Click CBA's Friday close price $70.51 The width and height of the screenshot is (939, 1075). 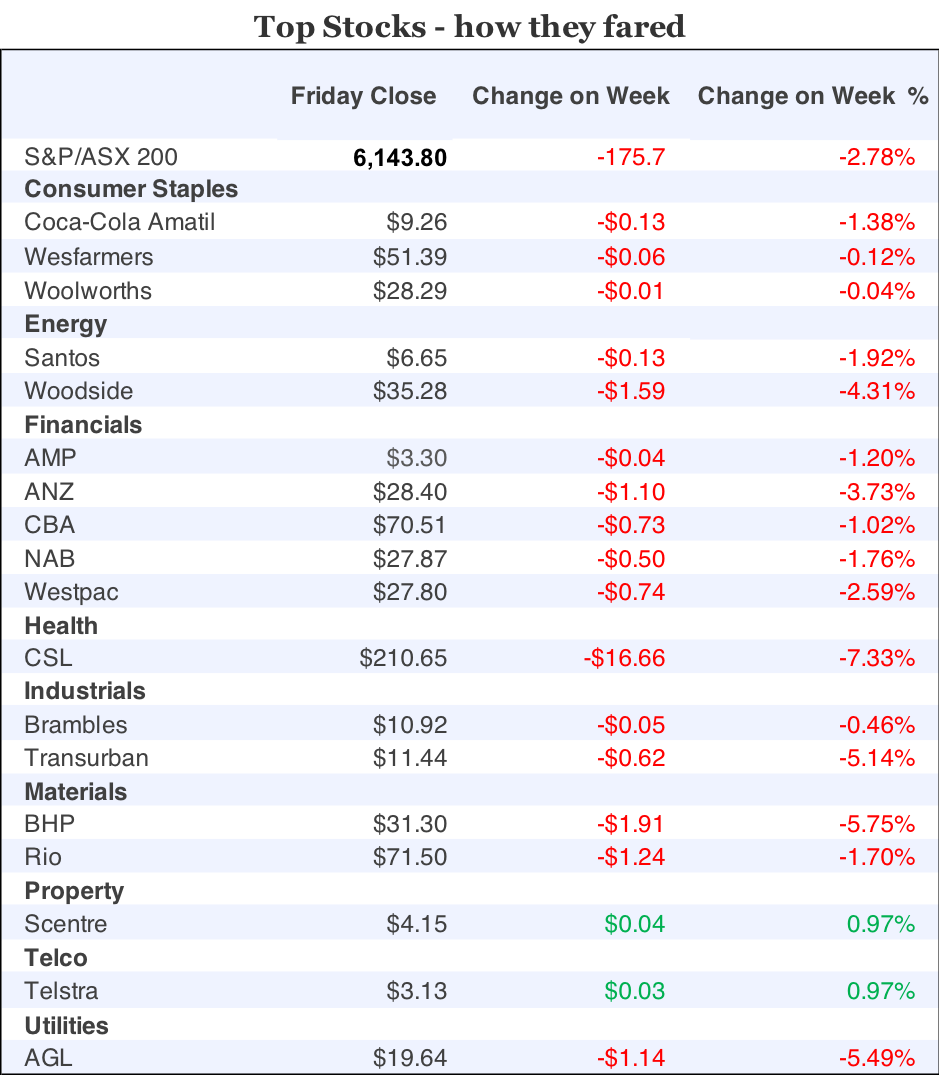coord(410,525)
